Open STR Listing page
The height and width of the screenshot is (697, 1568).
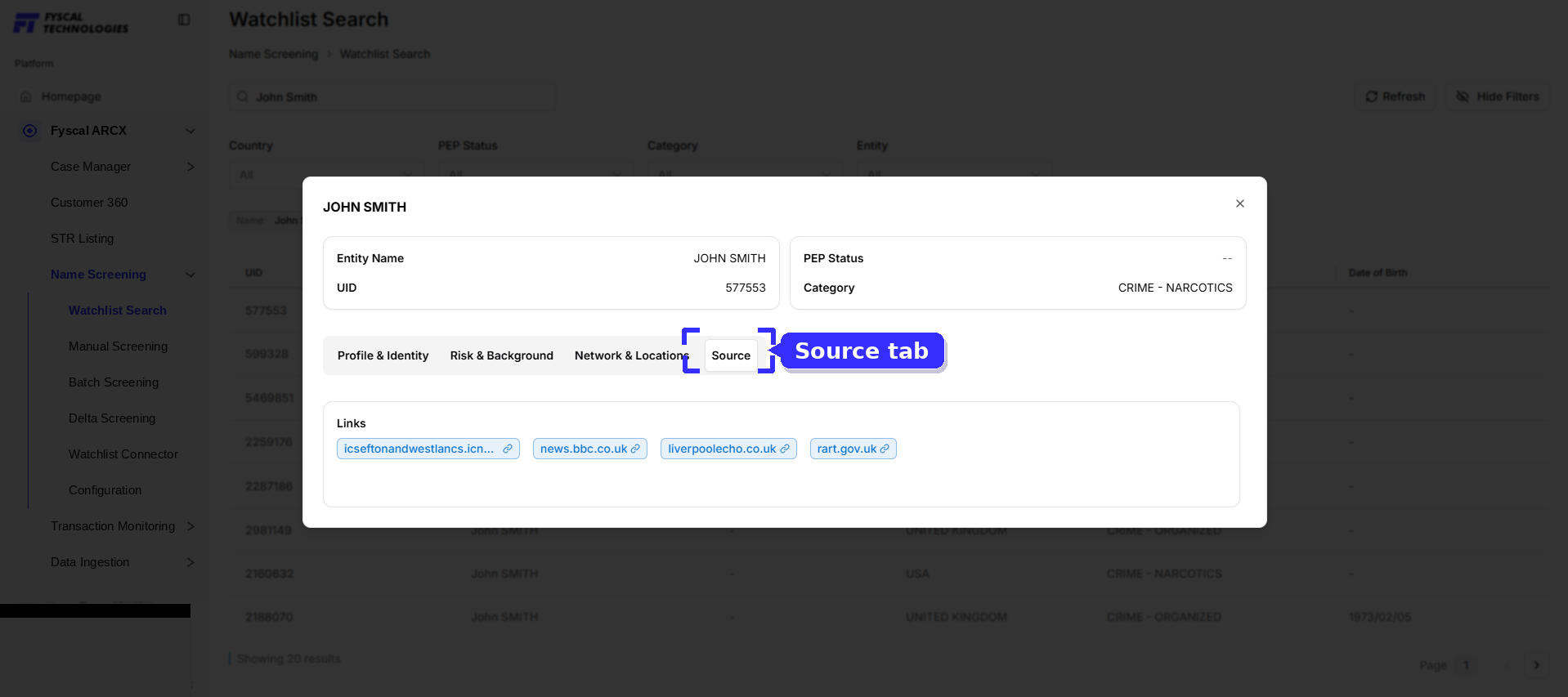[82, 239]
